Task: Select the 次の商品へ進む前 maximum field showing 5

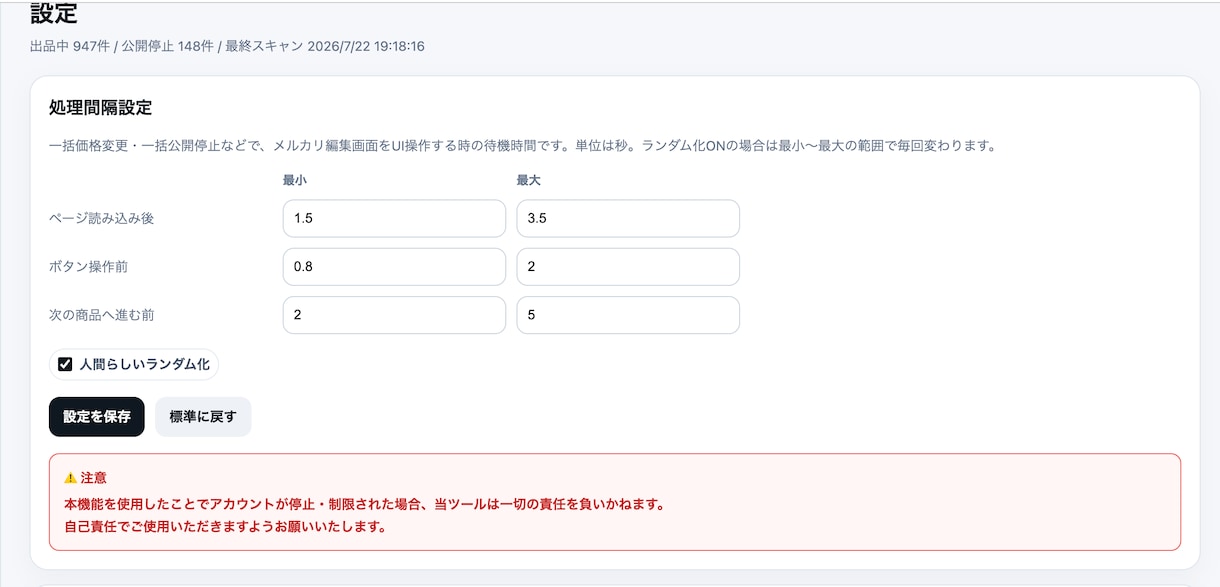Action: point(628,315)
